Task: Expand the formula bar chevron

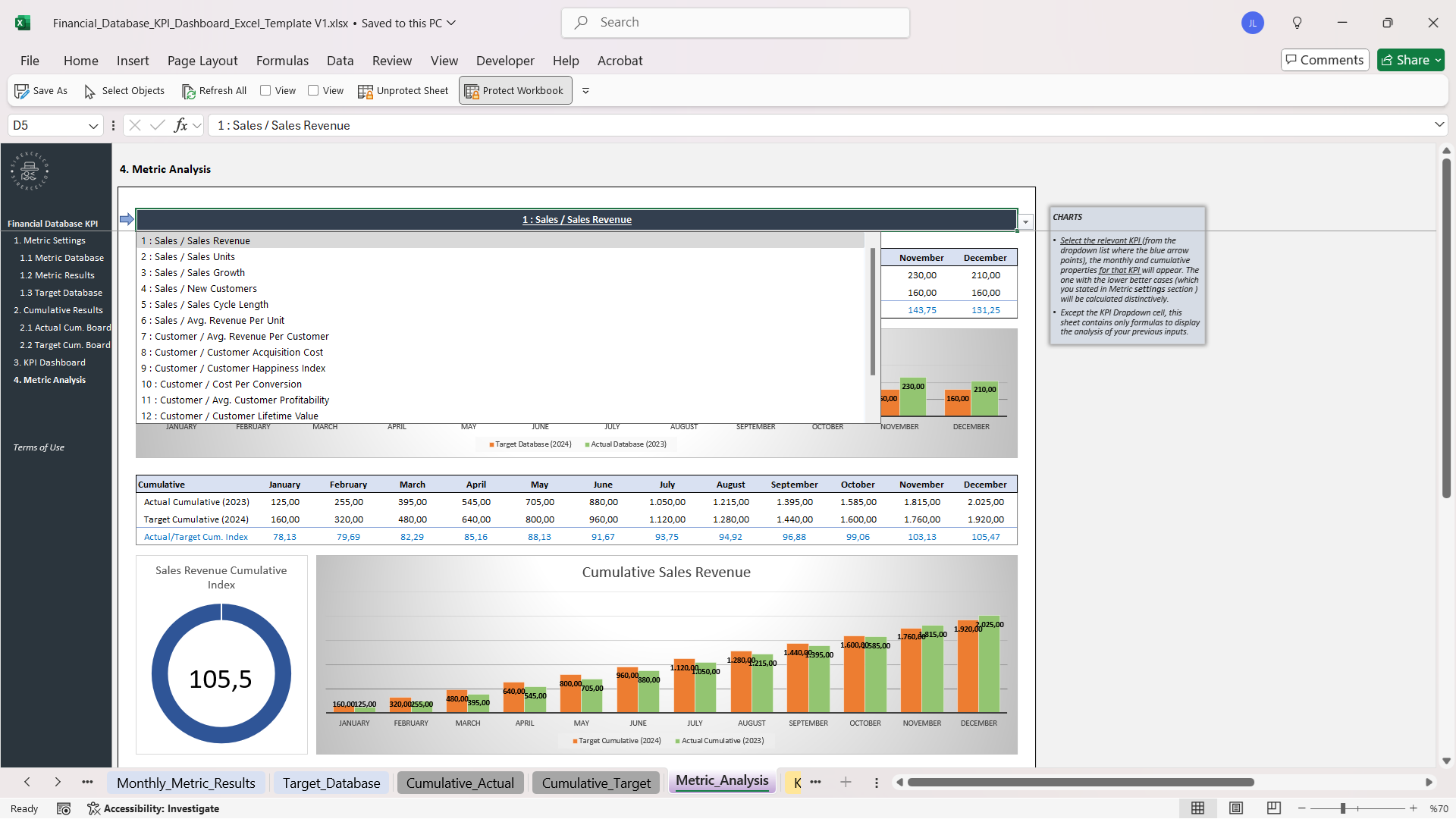Action: coord(1439,124)
